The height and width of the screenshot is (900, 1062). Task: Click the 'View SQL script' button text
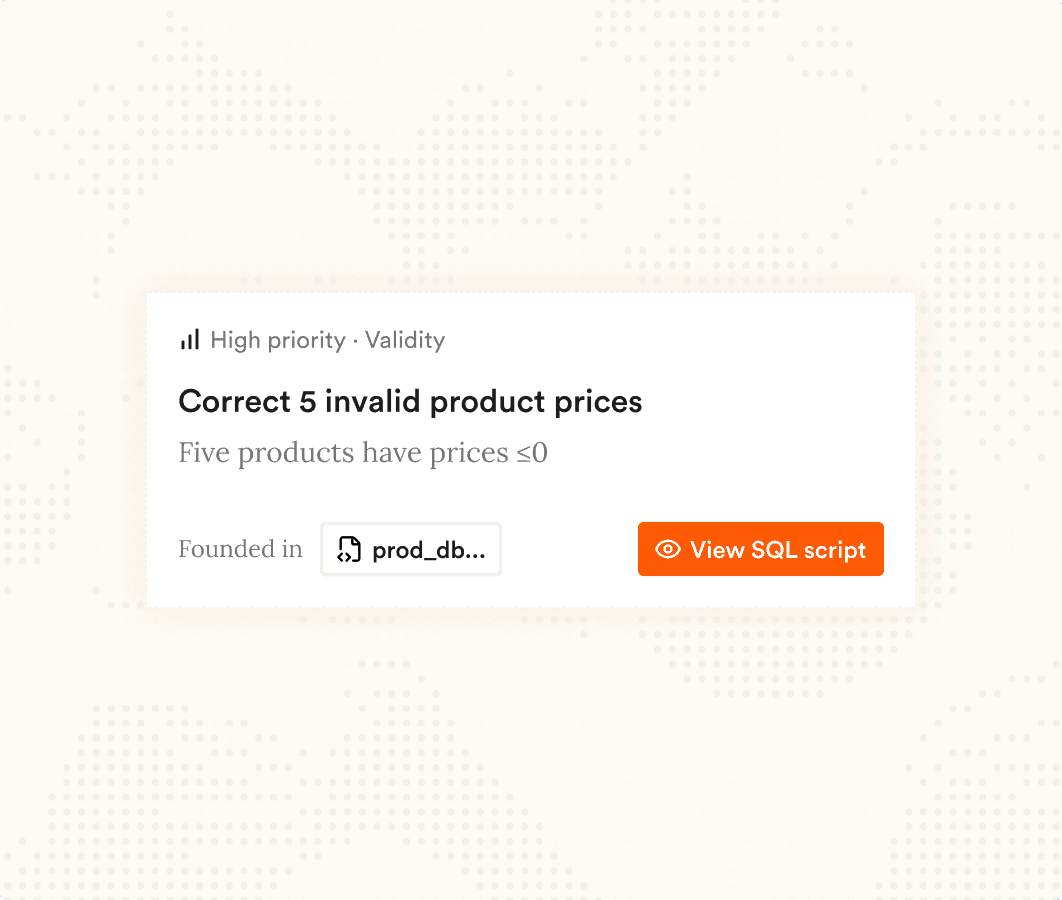[778, 549]
